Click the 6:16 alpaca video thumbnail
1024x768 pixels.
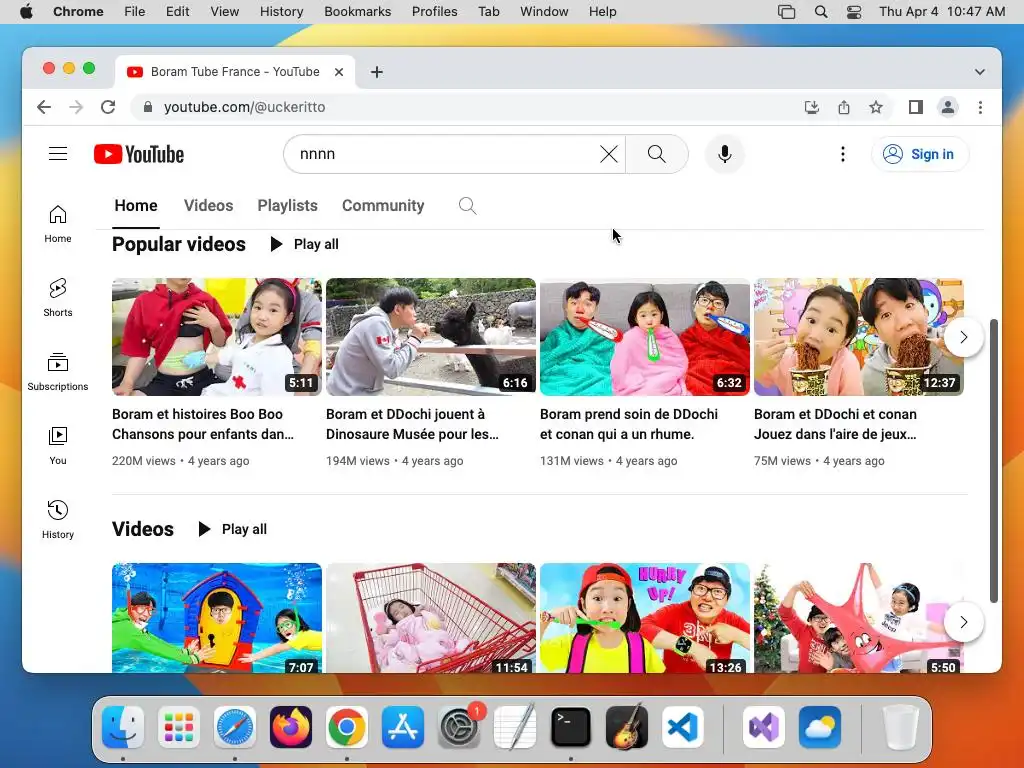click(431, 337)
